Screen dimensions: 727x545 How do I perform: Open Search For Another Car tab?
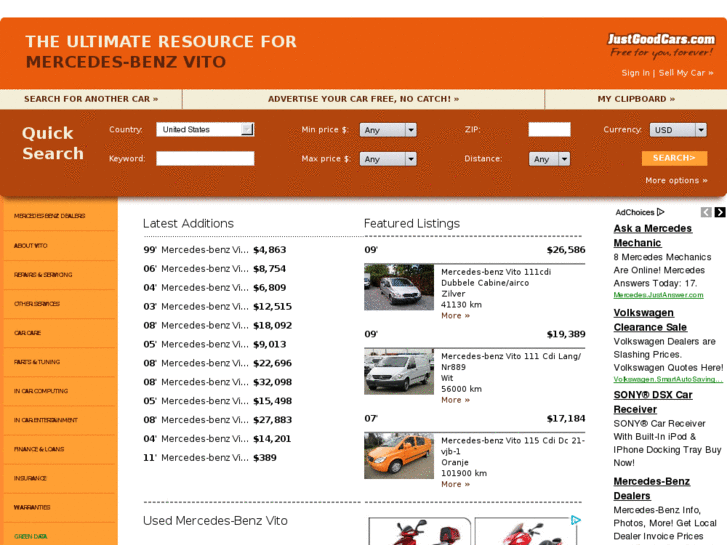pos(91,99)
